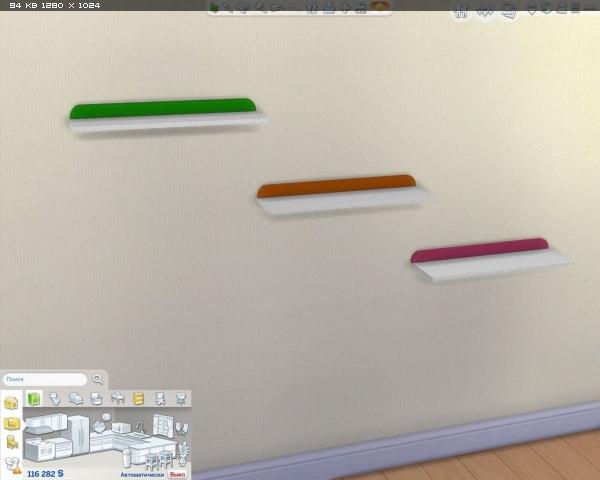The height and width of the screenshot is (480, 600).
Task: Click the range hood in kitchen diagram
Action: click(x=37, y=430)
